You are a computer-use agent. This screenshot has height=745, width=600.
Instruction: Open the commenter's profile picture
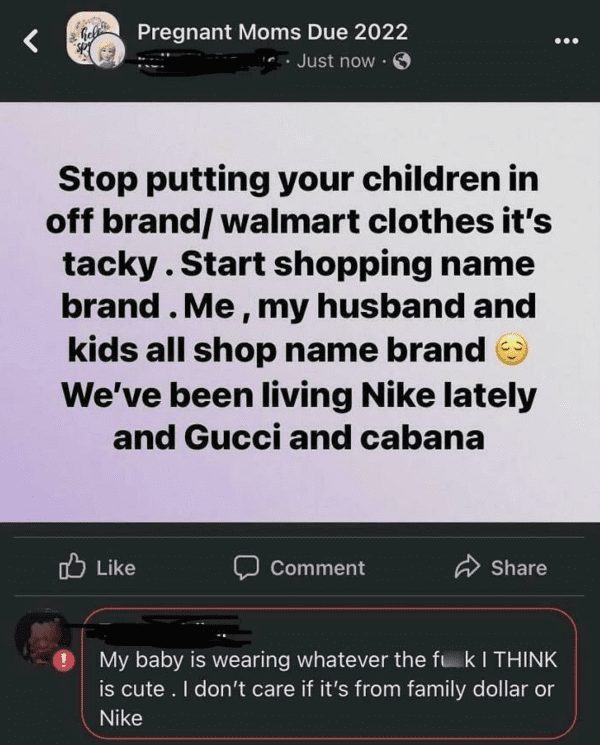(x=42, y=636)
